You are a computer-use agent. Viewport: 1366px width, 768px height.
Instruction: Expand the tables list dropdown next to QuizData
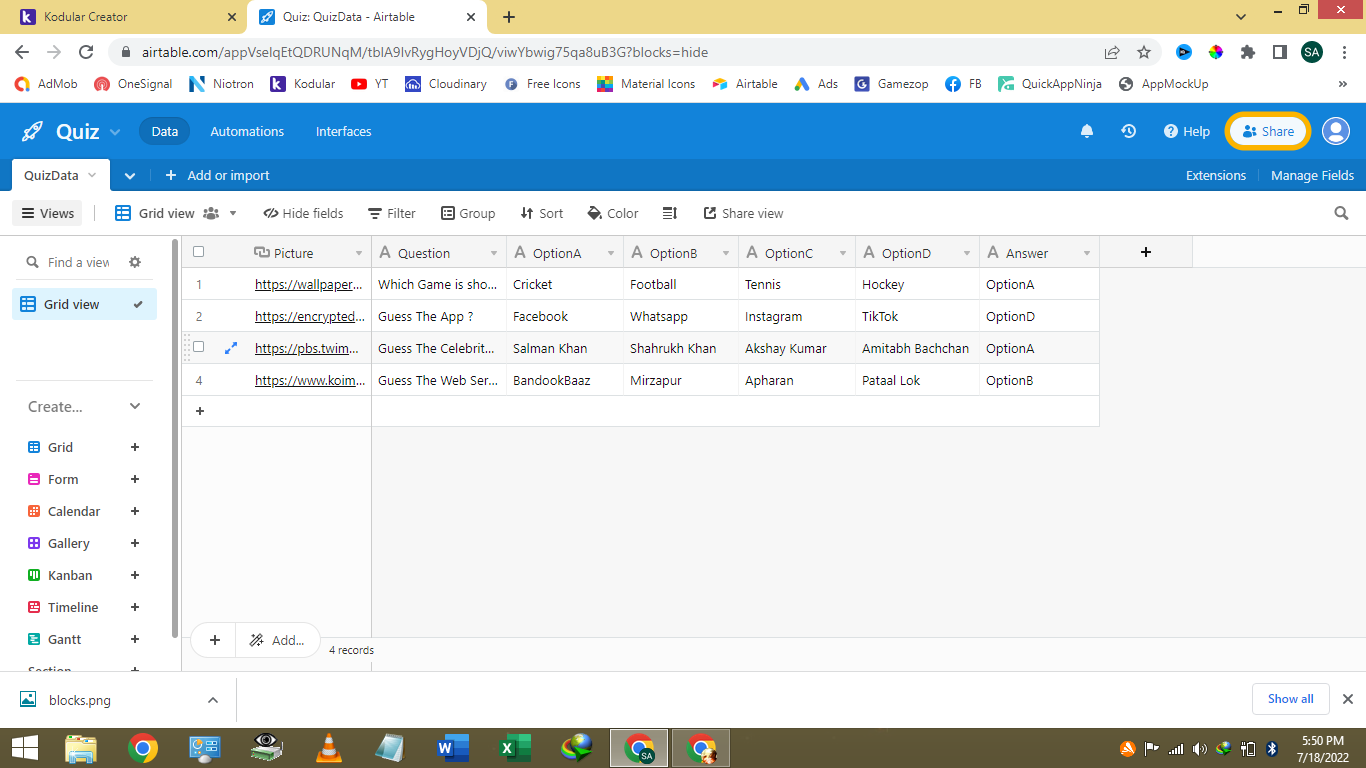[130, 175]
